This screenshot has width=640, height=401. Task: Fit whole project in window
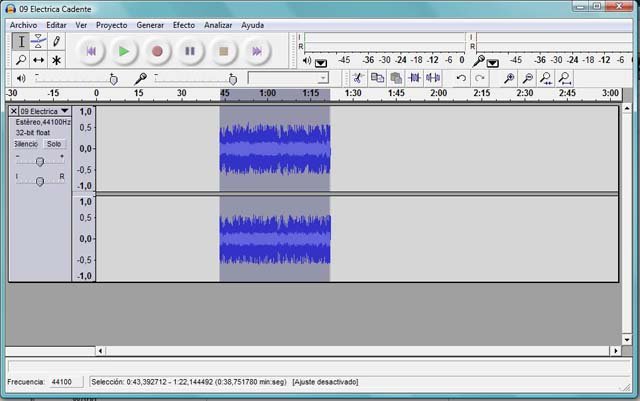coord(565,78)
